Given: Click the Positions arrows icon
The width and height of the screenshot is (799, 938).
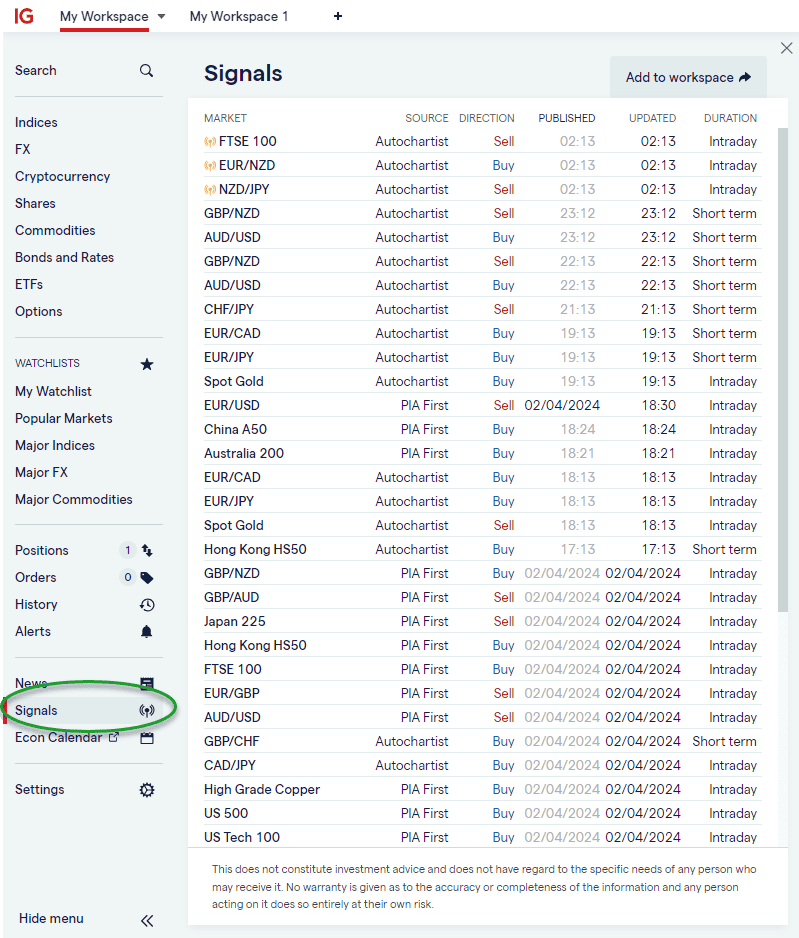Looking at the screenshot, I should pyautogui.click(x=147, y=550).
